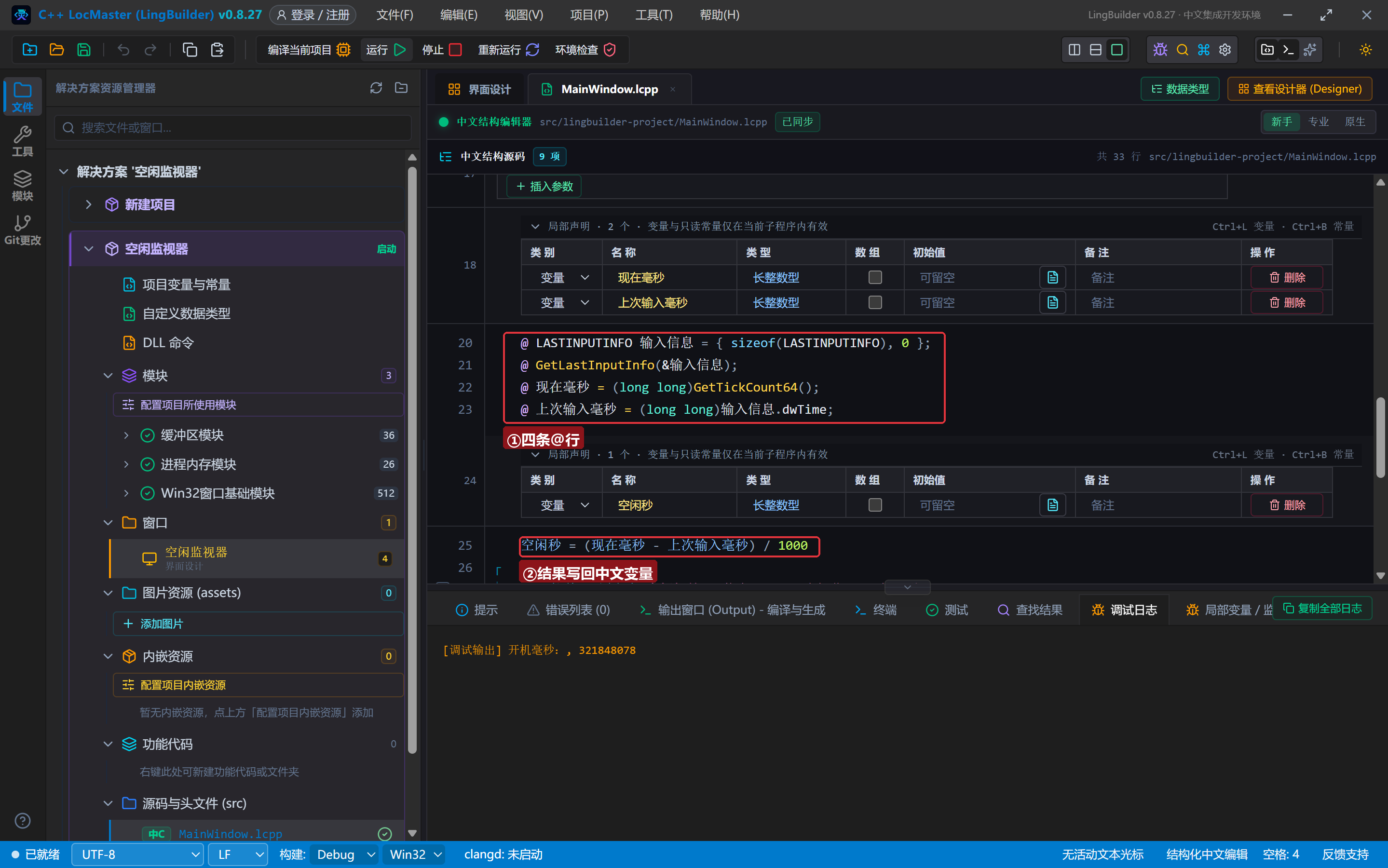The height and width of the screenshot is (868, 1388).
Task: Open the 文件(F) menu
Action: coord(395,15)
